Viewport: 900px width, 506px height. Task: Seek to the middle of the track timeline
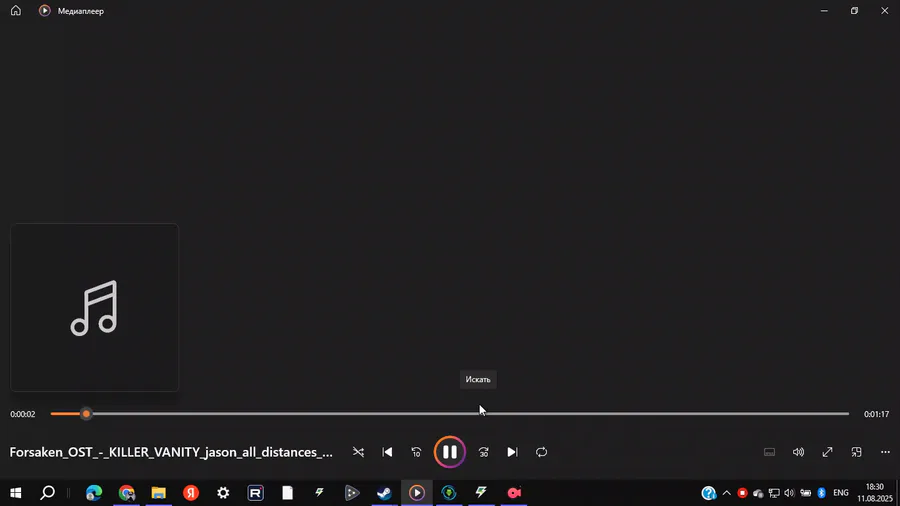tap(449, 414)
